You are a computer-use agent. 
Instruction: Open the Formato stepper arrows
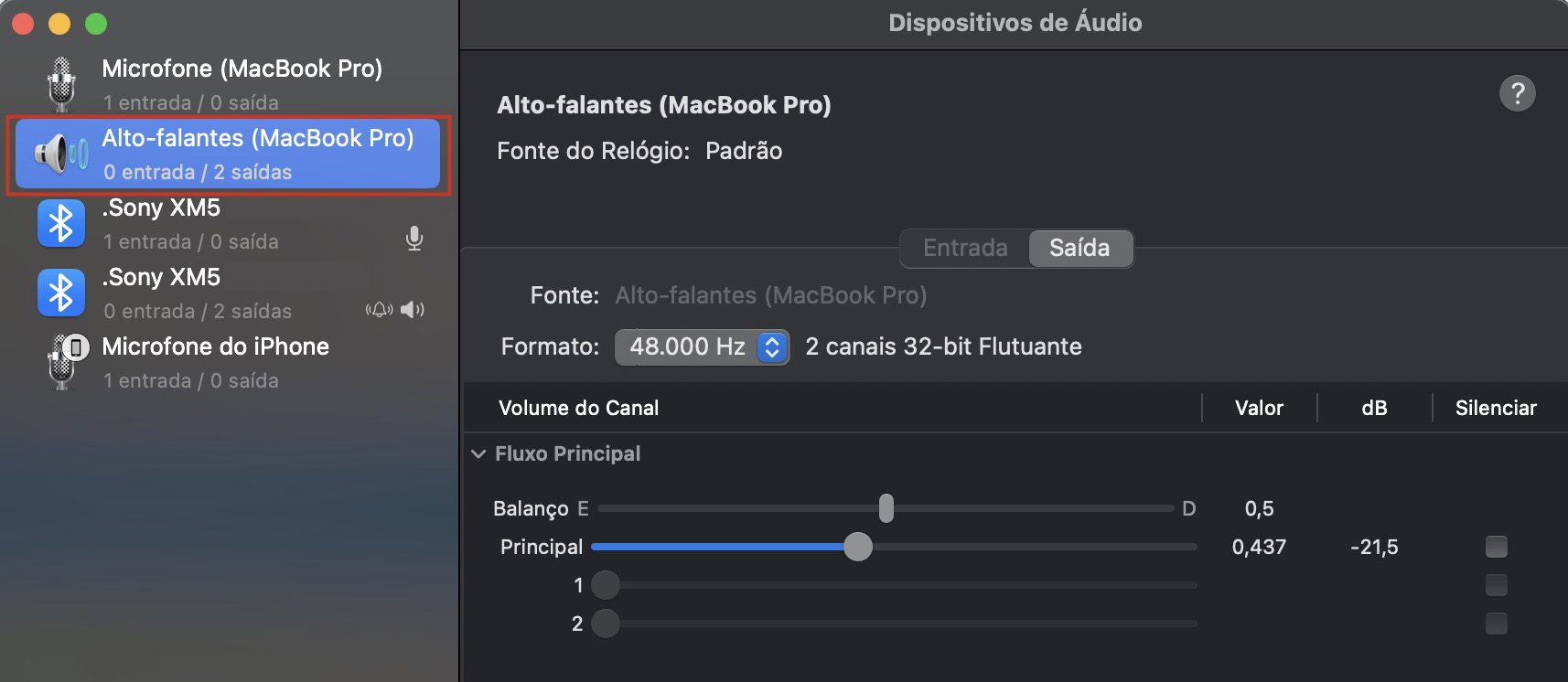[771, 346]
